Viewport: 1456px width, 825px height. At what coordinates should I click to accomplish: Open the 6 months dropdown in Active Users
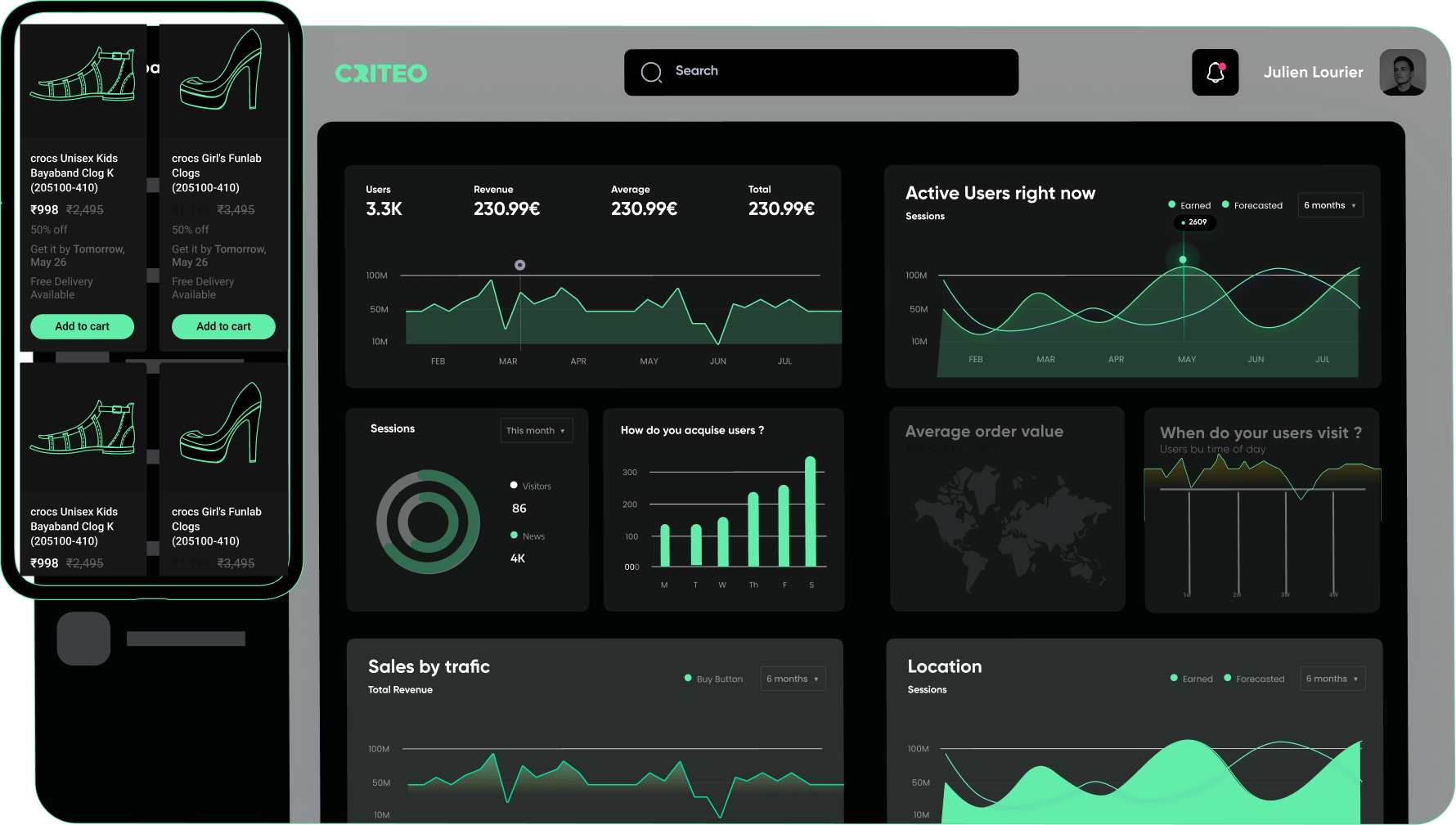pyautogui.click(x=1330, y=205)
